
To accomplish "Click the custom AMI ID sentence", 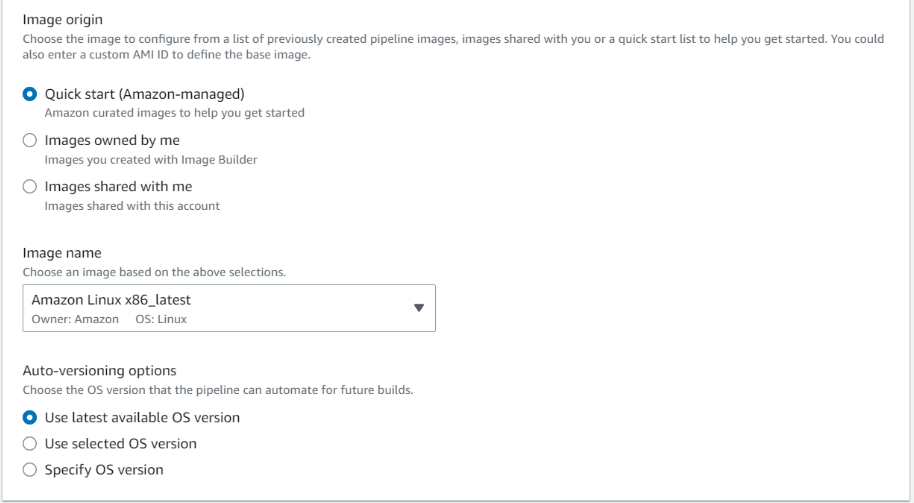I will click(166, 54).
